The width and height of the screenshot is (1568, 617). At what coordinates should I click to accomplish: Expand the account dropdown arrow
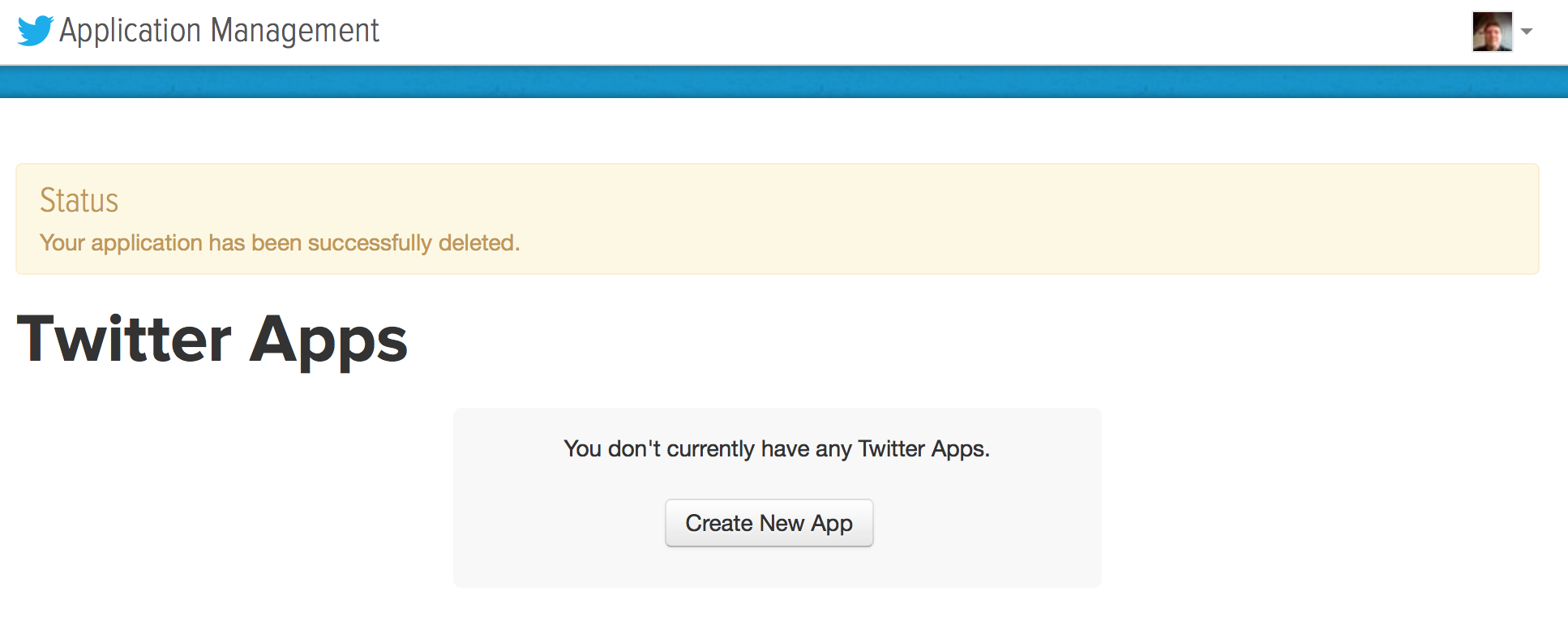(1527, 32)
